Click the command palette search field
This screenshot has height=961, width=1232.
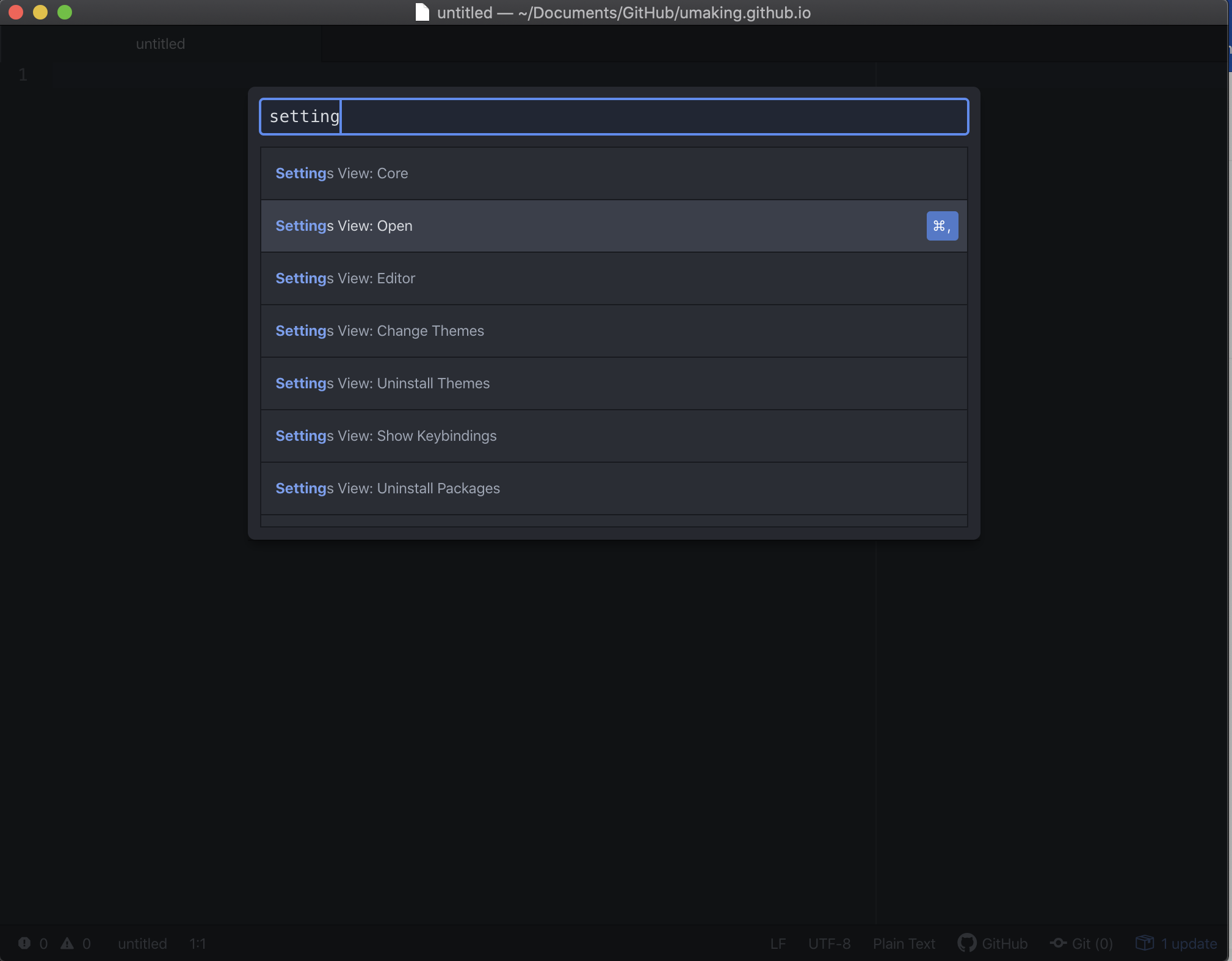pos(613,117)
